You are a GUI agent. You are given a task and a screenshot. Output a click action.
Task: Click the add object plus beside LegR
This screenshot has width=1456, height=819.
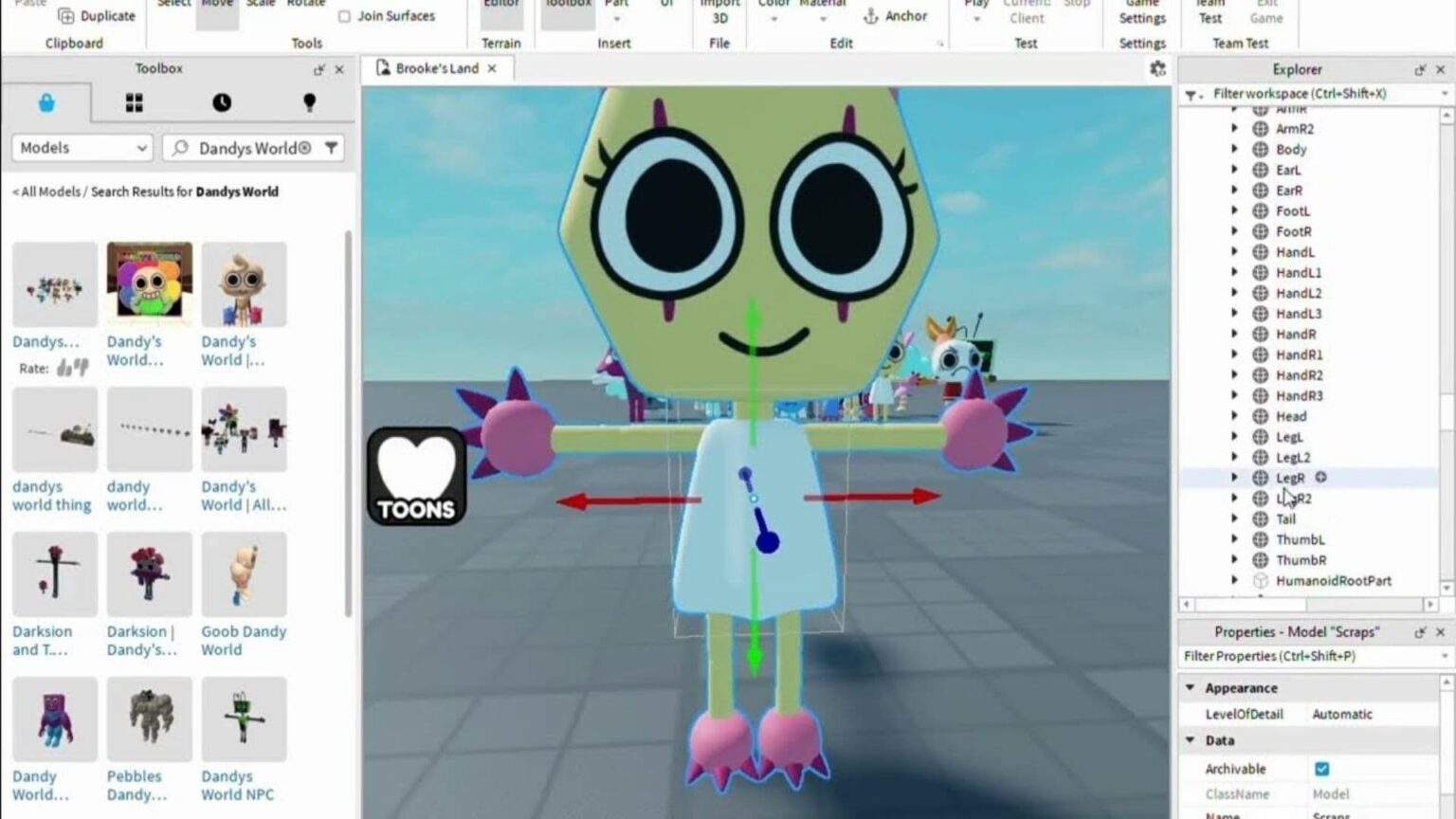(1320, 478)
